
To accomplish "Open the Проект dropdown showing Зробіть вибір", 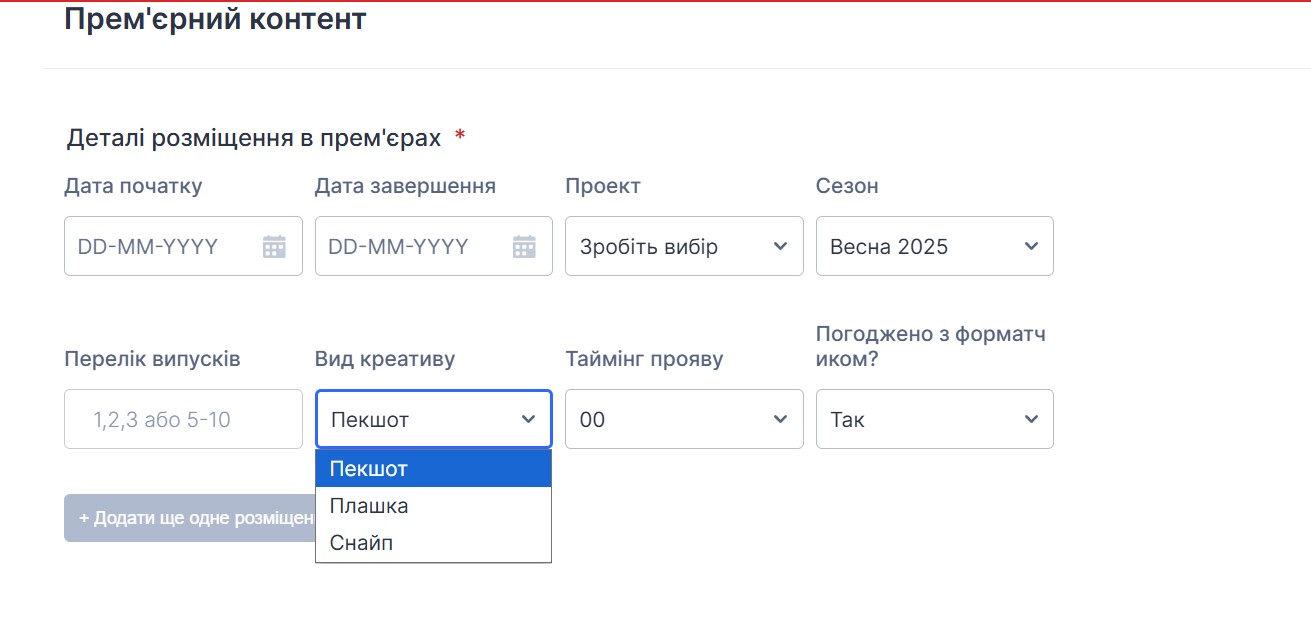I will 683,247.
